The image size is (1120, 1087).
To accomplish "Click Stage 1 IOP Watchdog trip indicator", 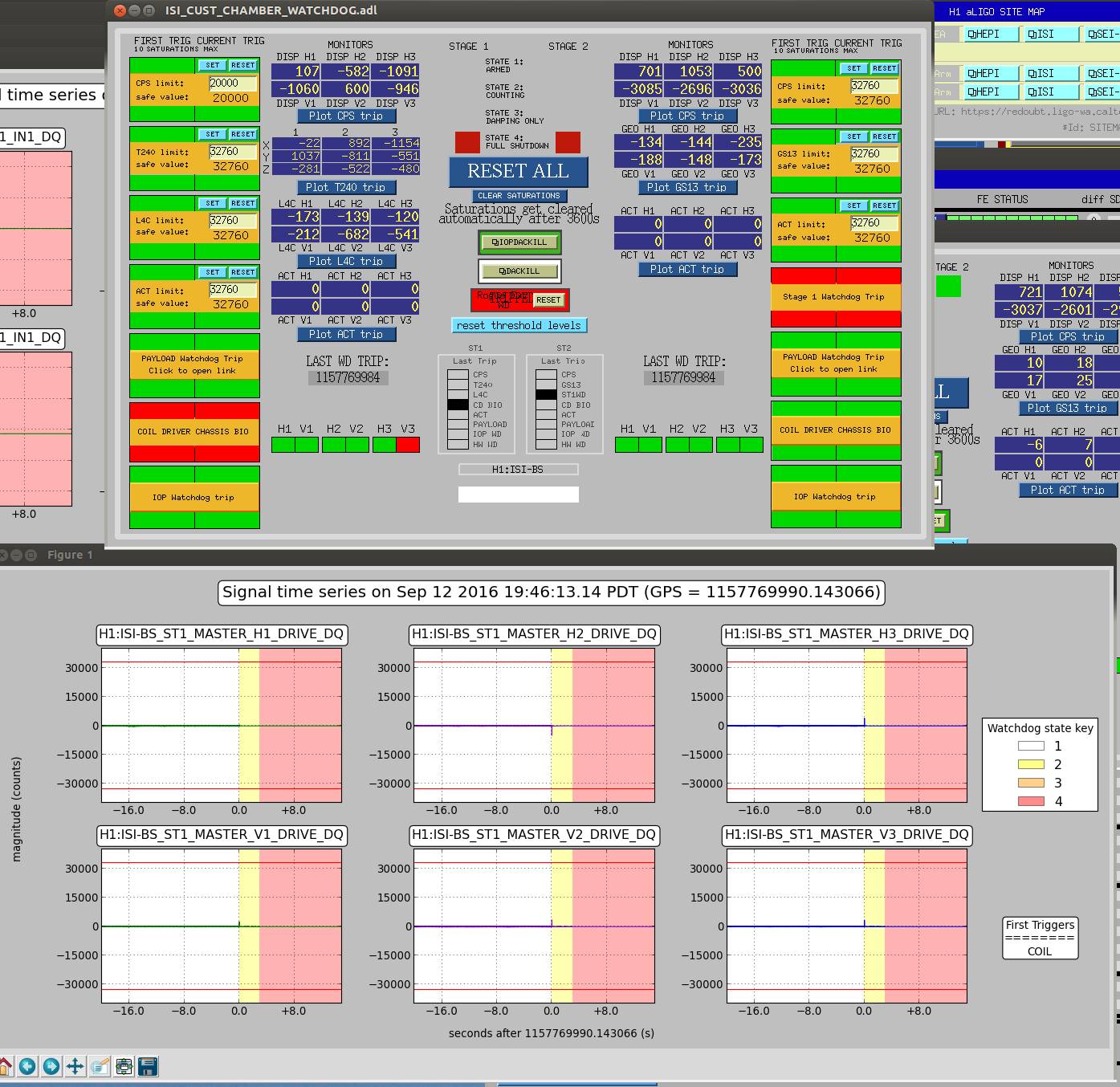I will click(x=194, y=498).
